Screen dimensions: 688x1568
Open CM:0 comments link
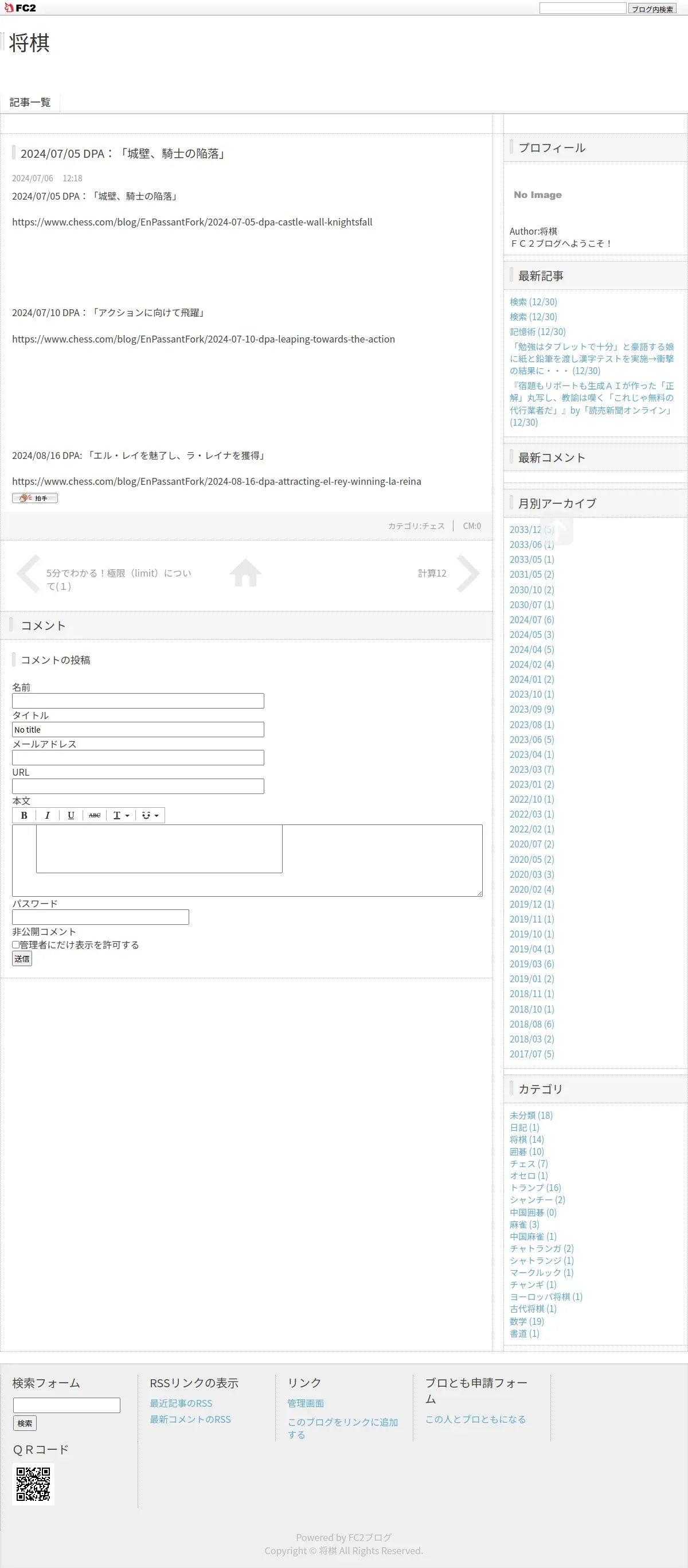pos(471,526)
